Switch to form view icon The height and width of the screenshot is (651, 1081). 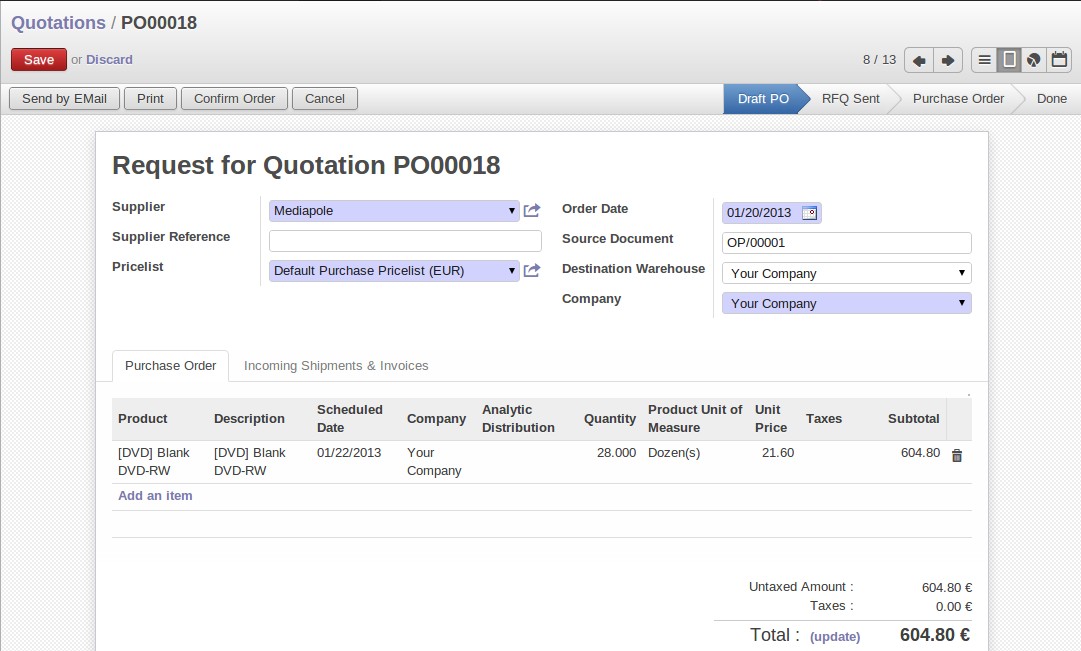click(x=1009, y=60)
